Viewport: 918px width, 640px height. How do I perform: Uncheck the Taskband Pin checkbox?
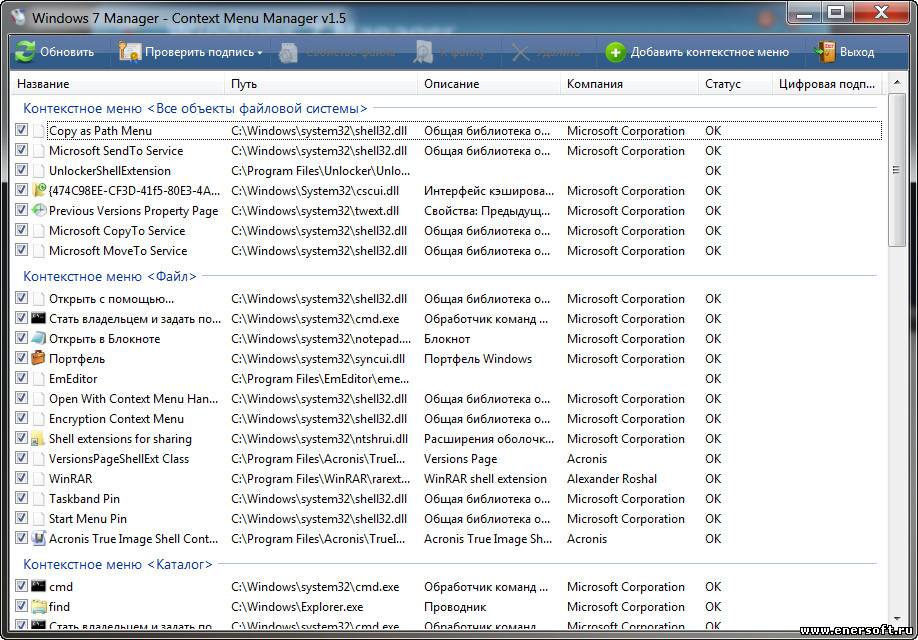coord(22,498)
